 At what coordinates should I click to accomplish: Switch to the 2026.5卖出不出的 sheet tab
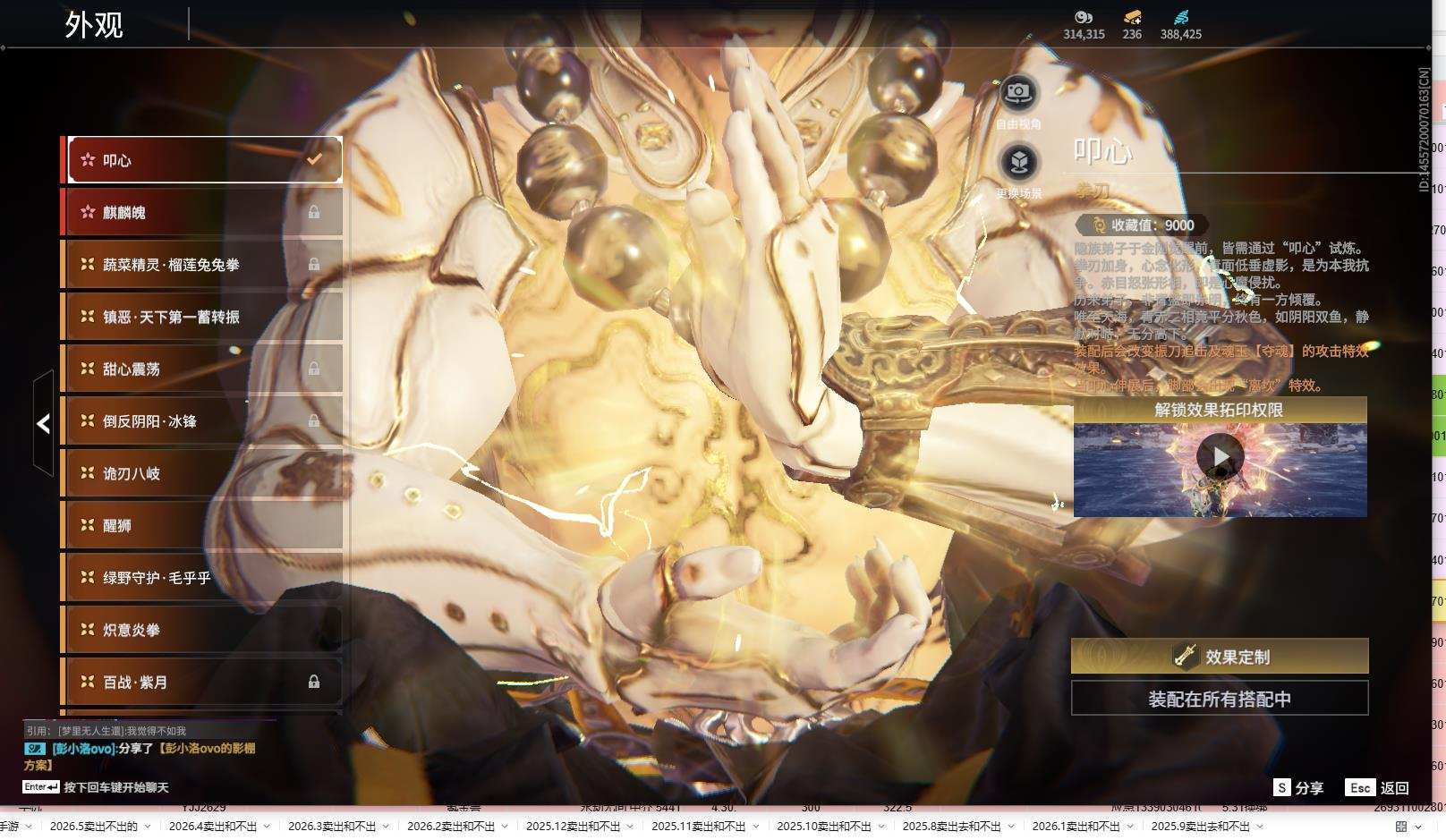click(x=94, y=826)
